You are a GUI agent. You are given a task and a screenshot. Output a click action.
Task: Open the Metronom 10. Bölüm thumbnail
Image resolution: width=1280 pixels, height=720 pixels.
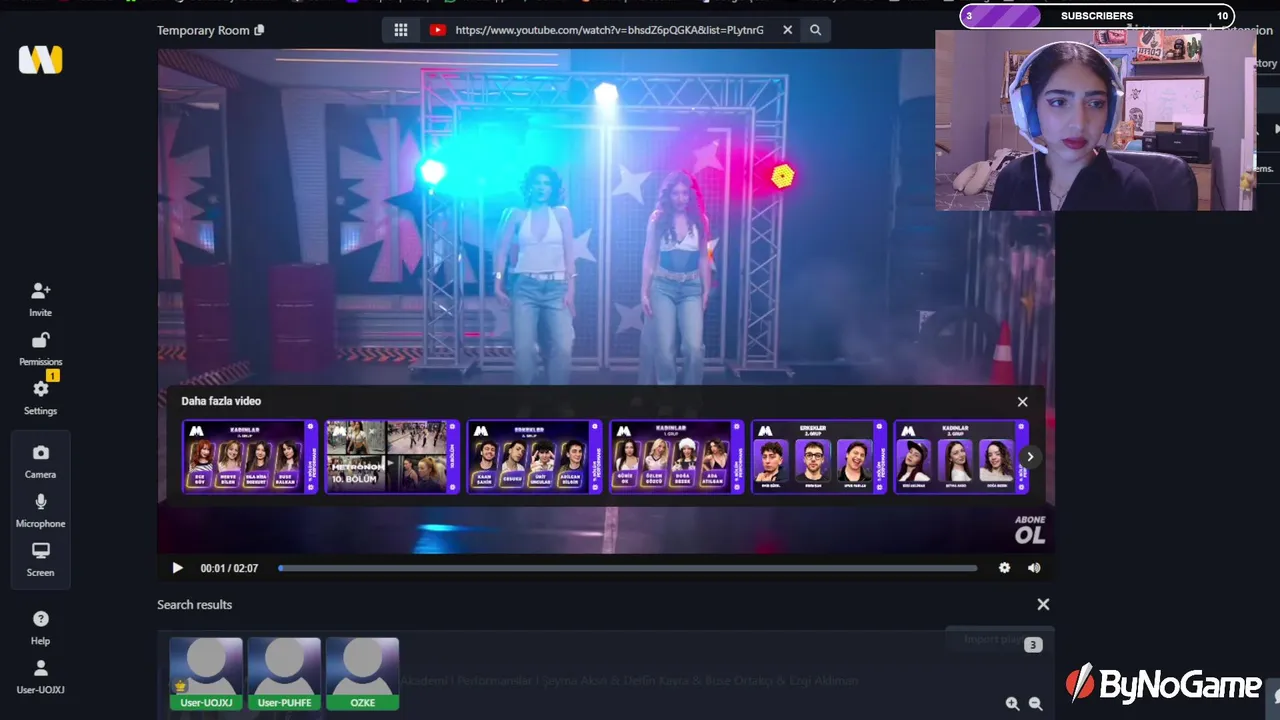[392, 457]
